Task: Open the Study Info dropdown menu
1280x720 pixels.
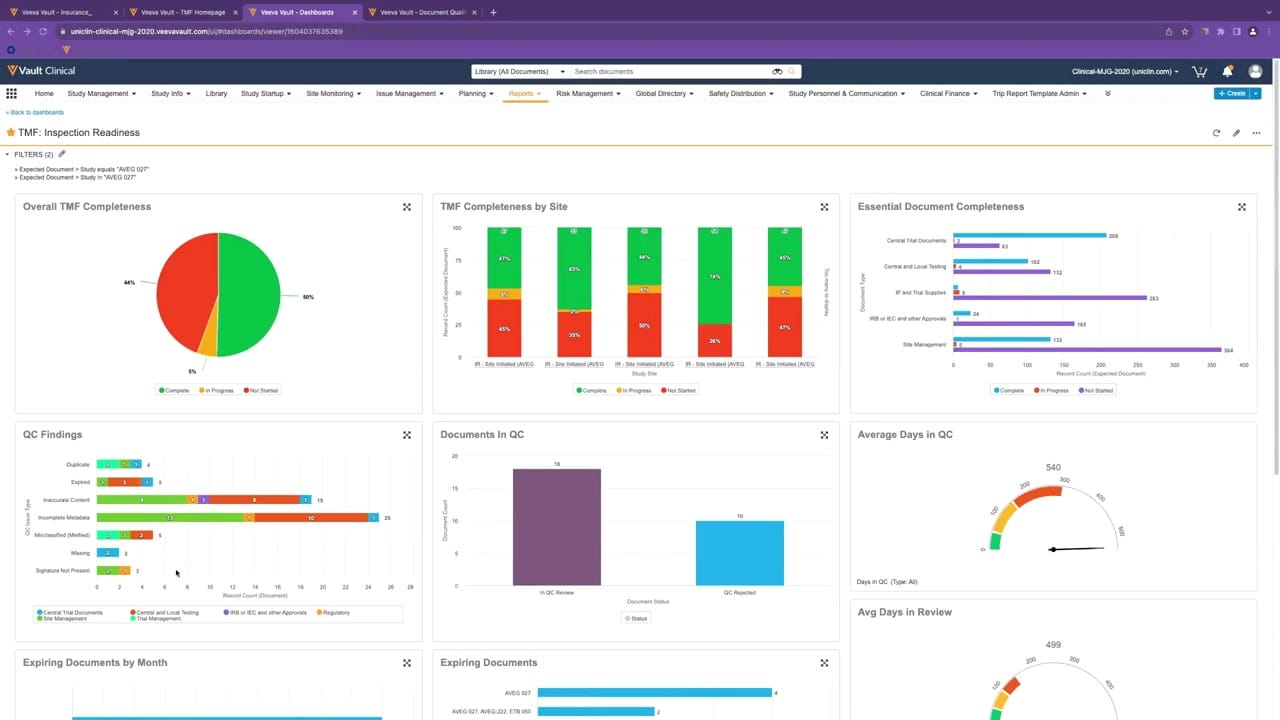Action: pos(170,93)
